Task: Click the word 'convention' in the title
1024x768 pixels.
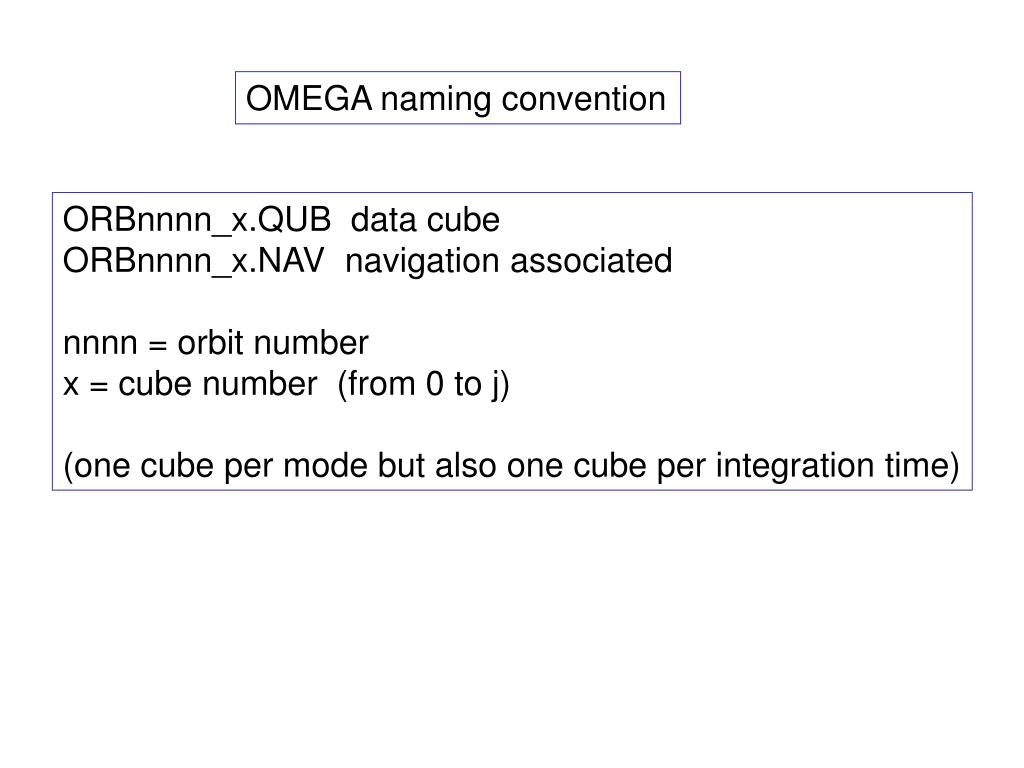Action: (584, 99)
